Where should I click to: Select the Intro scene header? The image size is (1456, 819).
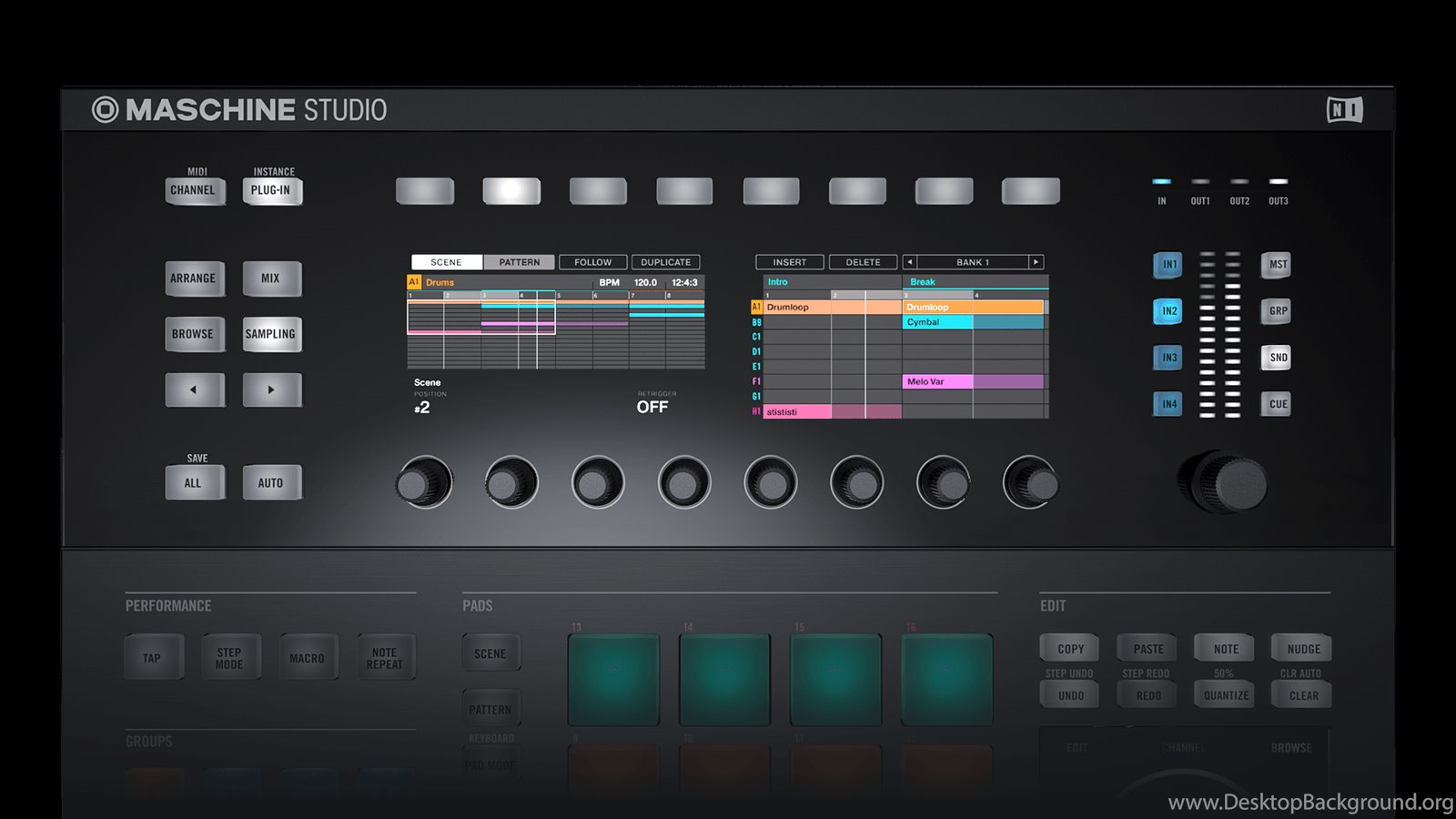coord(833,282)
